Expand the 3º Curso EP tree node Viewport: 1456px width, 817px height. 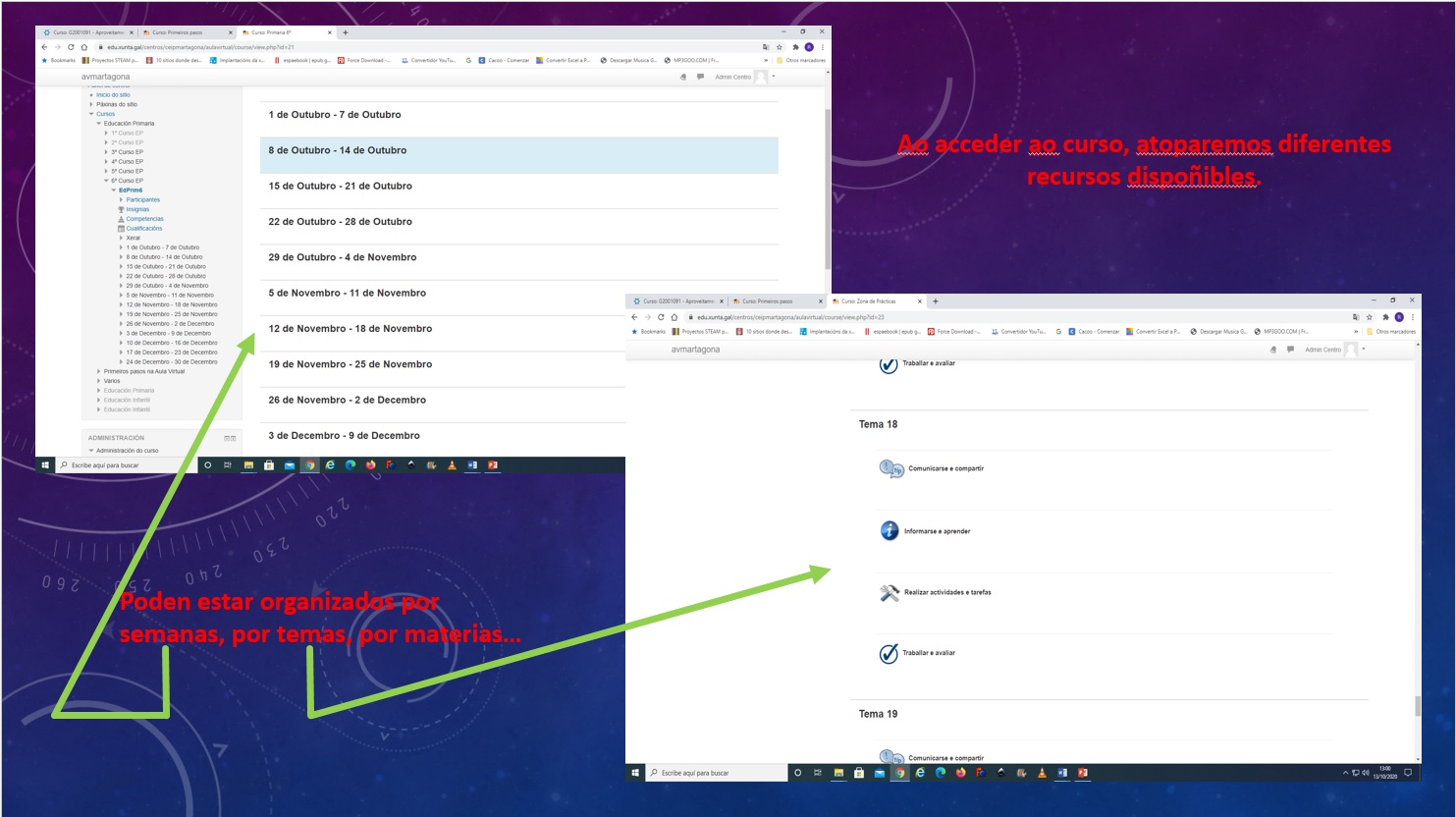pyautogui.click(x=106, y=152)
